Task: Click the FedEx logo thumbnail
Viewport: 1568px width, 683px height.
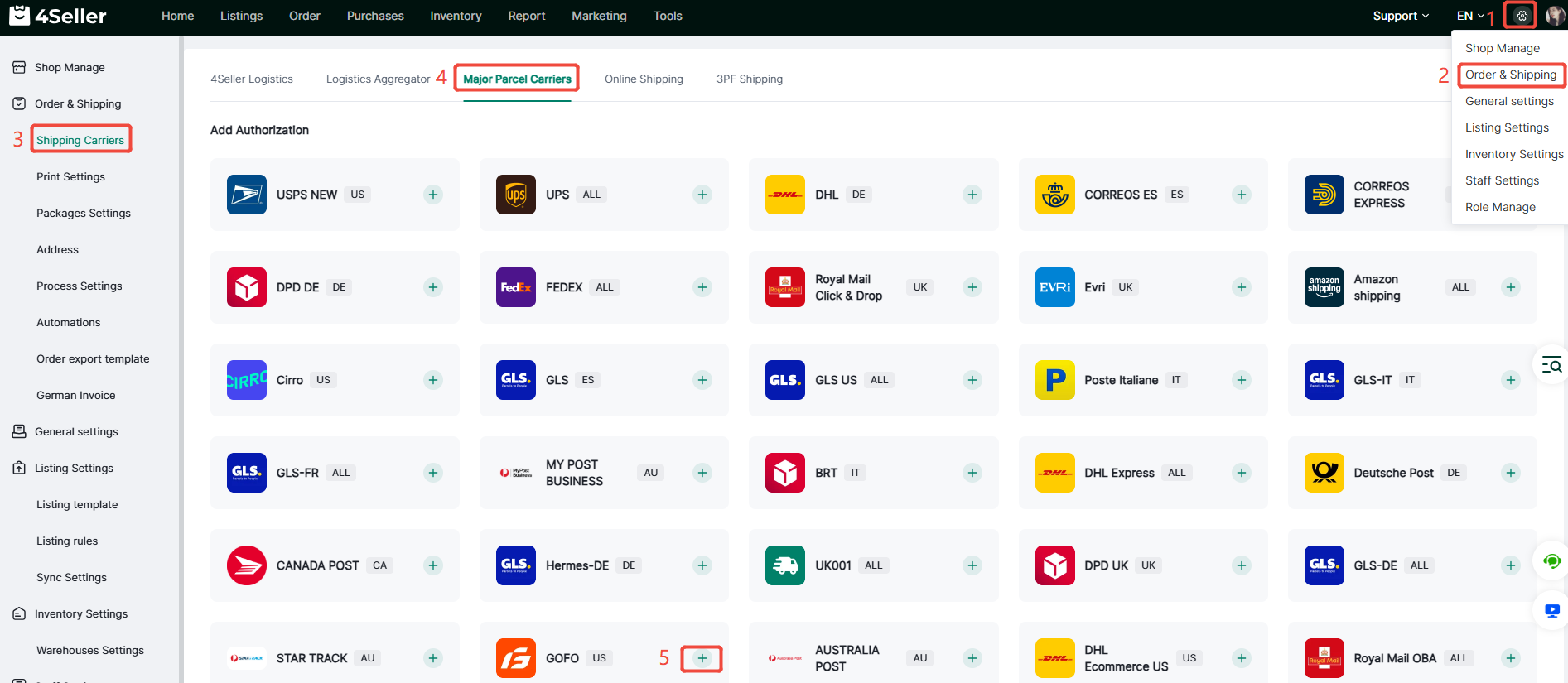Action: pos(516,287)
